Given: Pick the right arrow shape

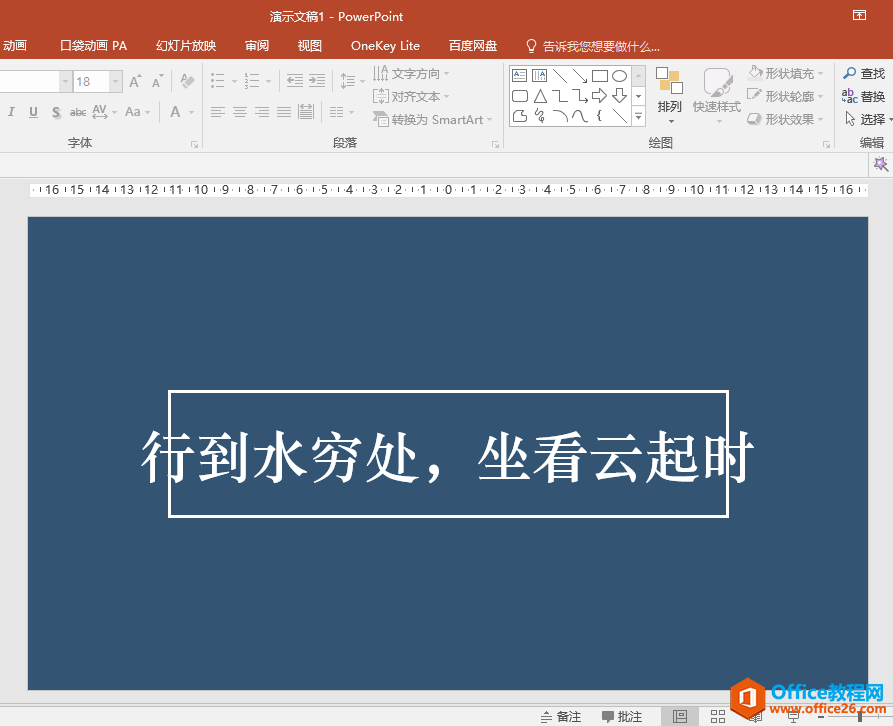Looking at the screenshot, I should 599,96.
